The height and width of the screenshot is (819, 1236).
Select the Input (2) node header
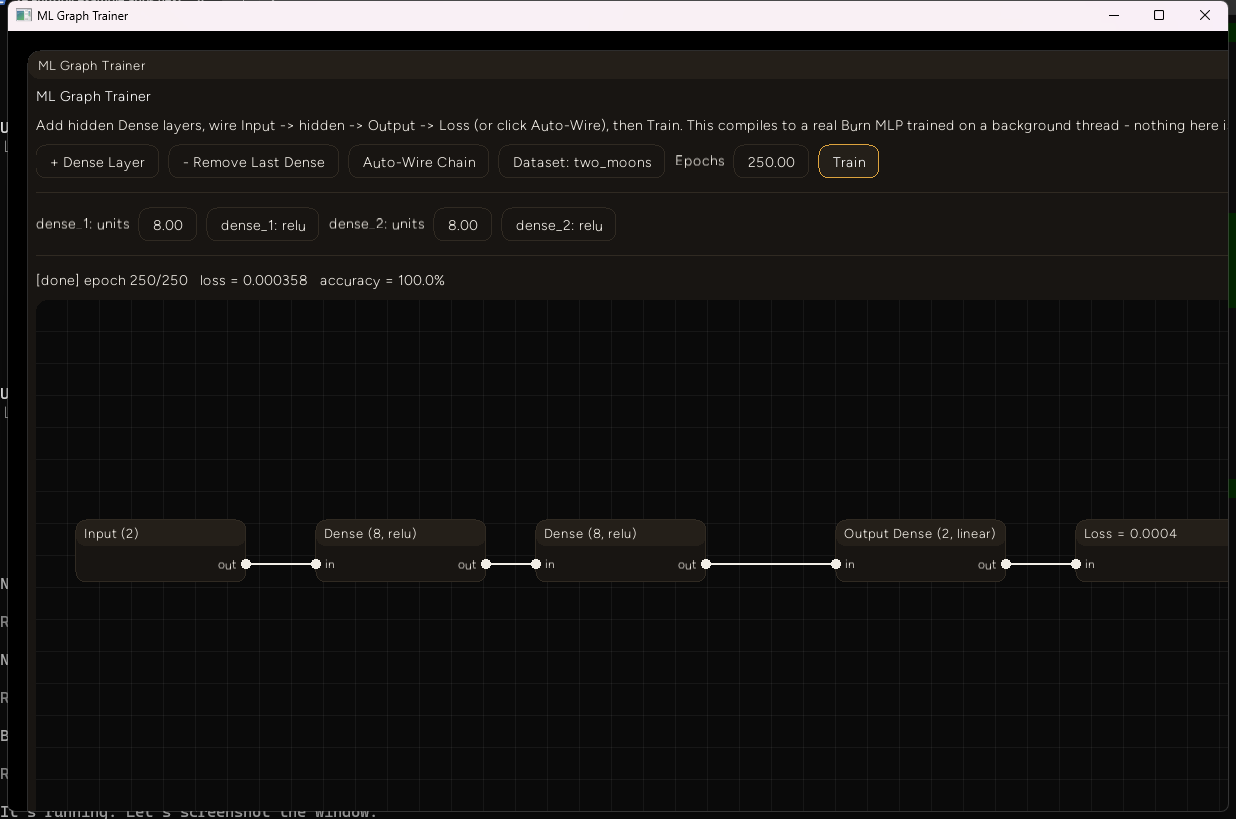point(161,533)
